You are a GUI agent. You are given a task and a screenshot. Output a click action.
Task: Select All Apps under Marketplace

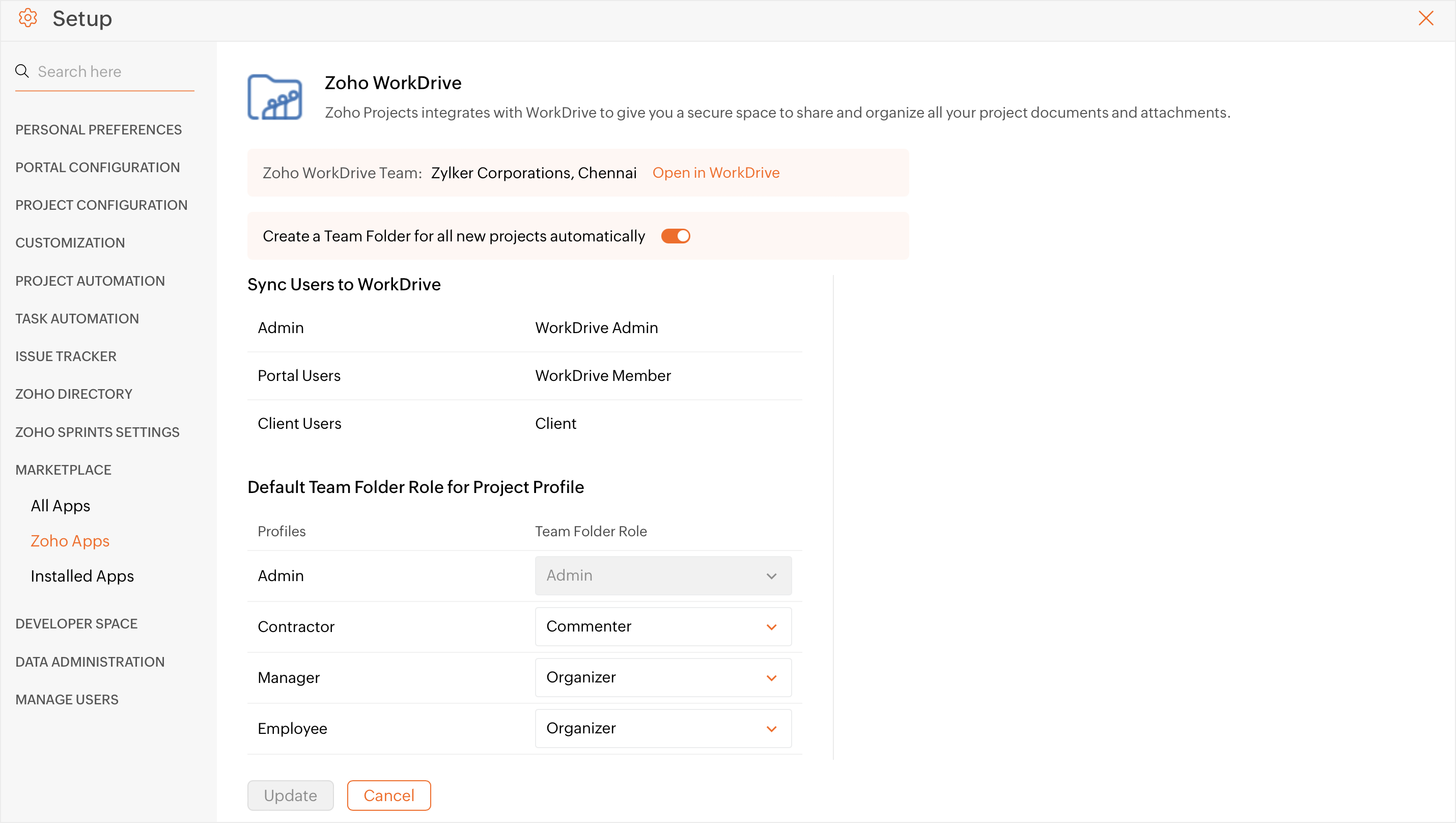(x=61, y=506)
